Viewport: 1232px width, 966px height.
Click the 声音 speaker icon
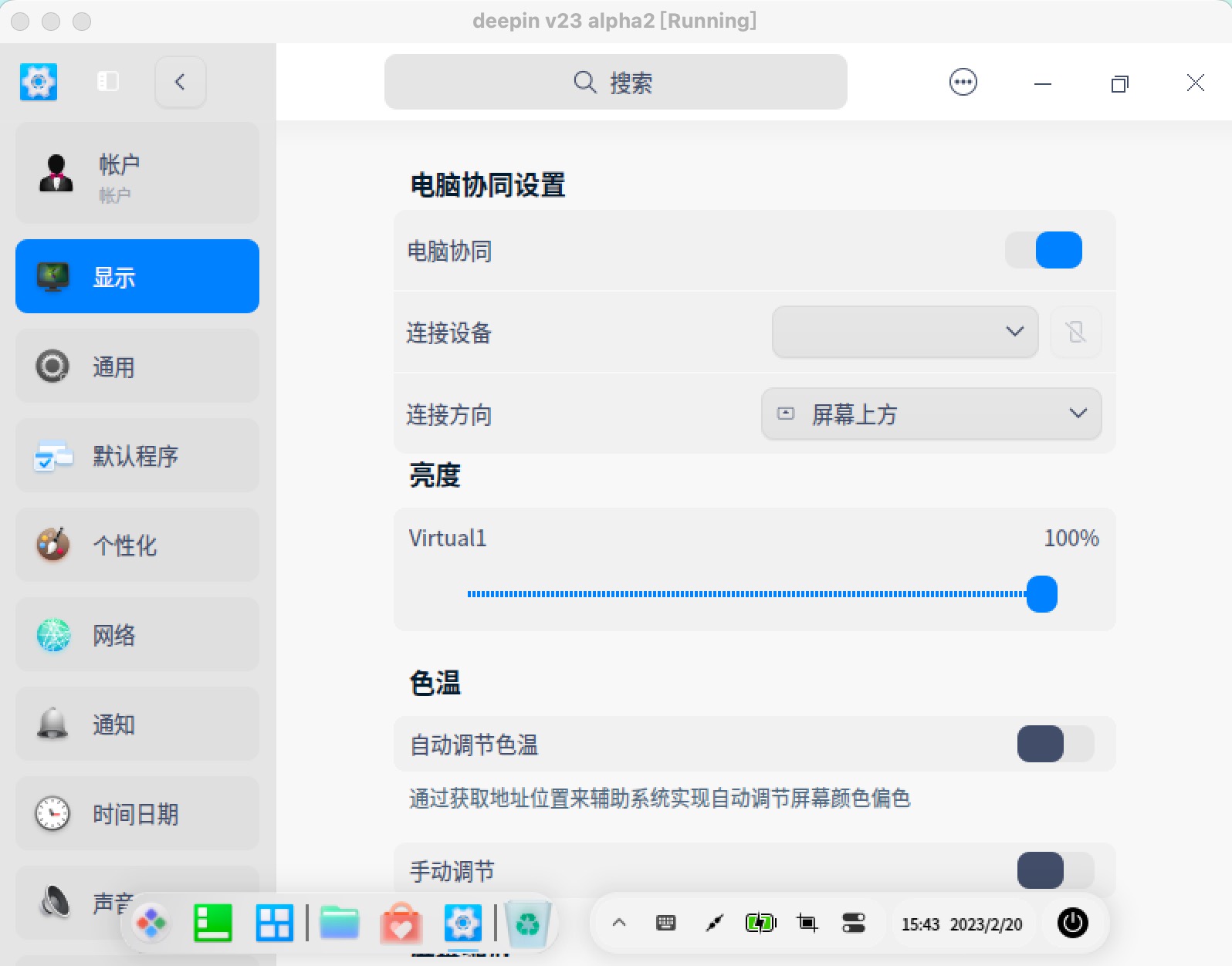54,901
